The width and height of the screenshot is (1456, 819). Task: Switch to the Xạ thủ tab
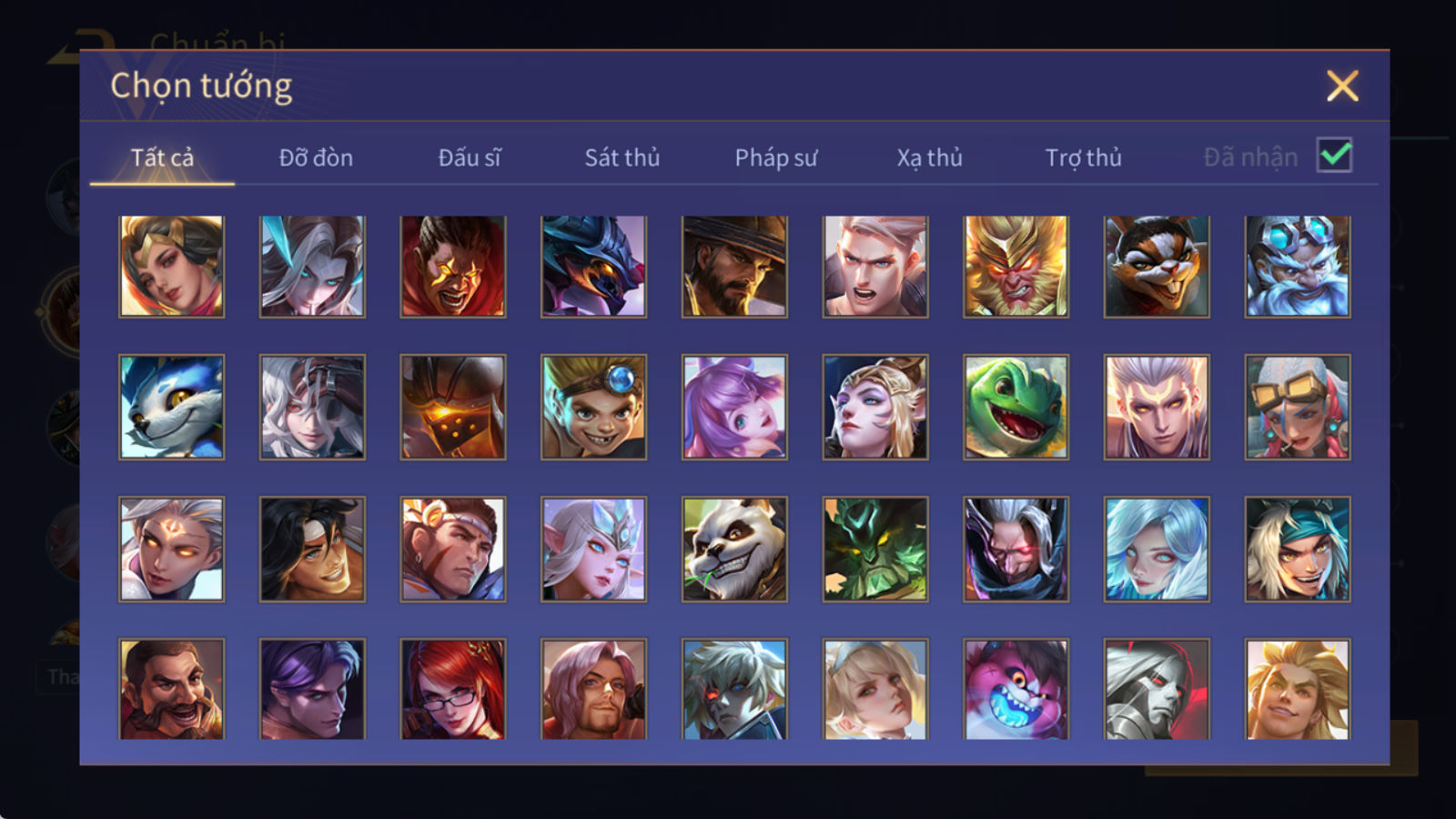point(929,157)
